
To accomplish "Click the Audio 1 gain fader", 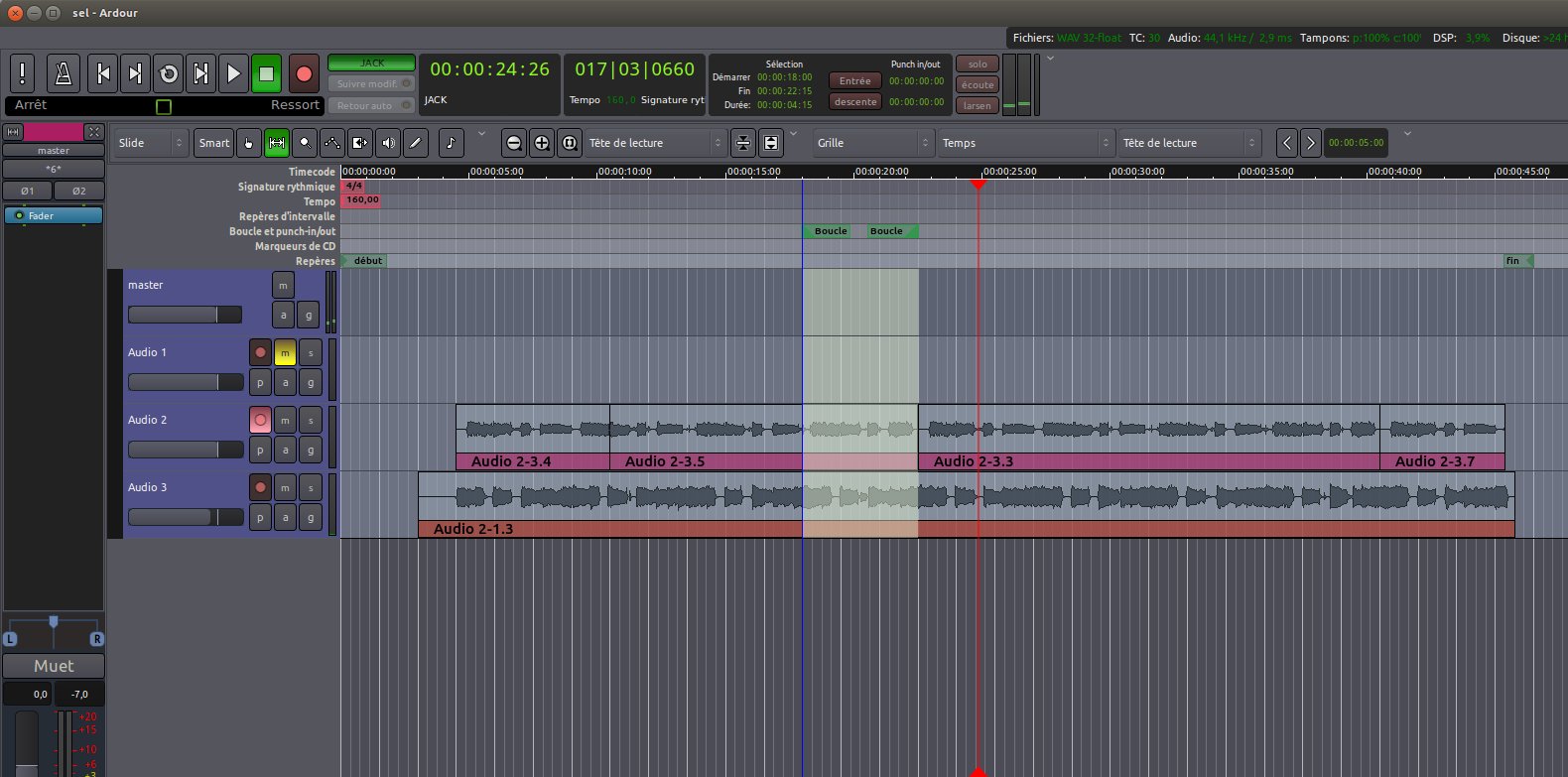I will pyautogui.click(x=185, y=382).
